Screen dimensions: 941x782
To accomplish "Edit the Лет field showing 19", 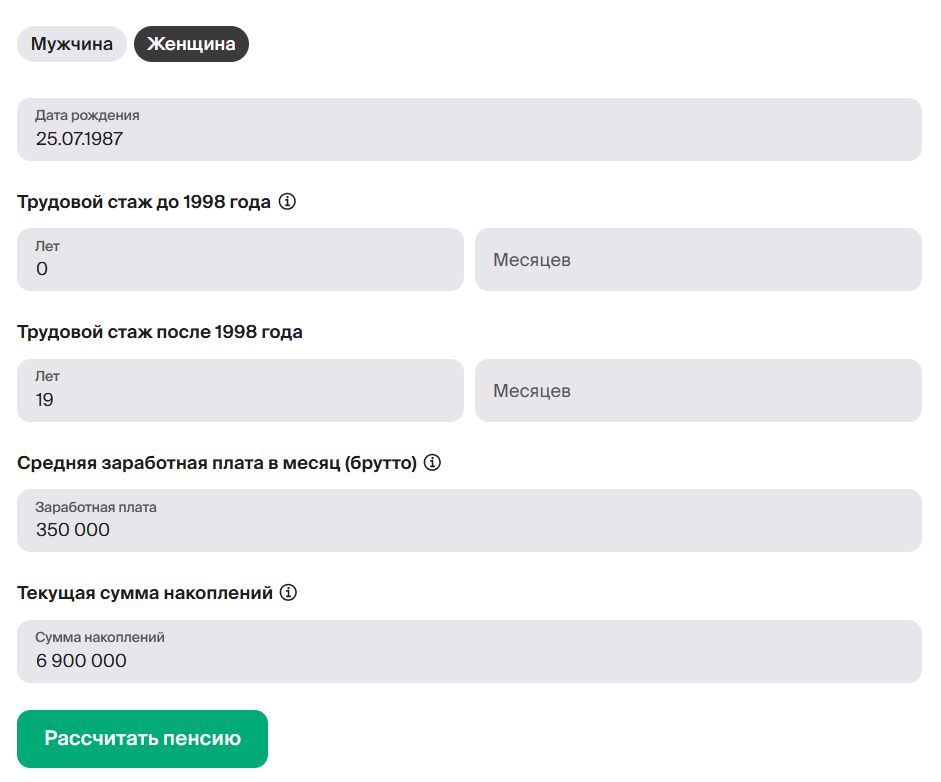I will pos(240,391).
